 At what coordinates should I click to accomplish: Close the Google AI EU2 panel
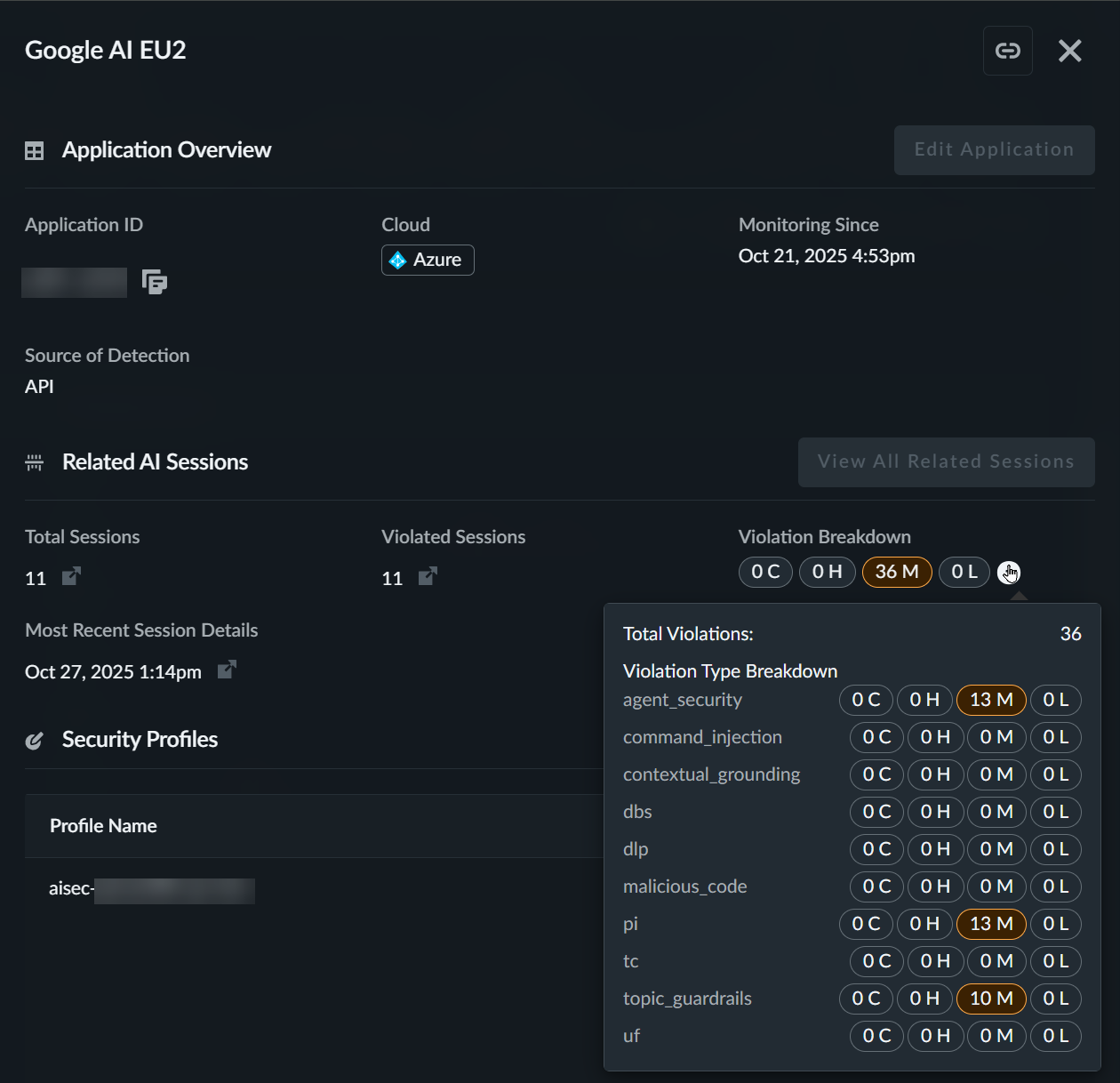pyautogui.click(x=1070, y=51)
